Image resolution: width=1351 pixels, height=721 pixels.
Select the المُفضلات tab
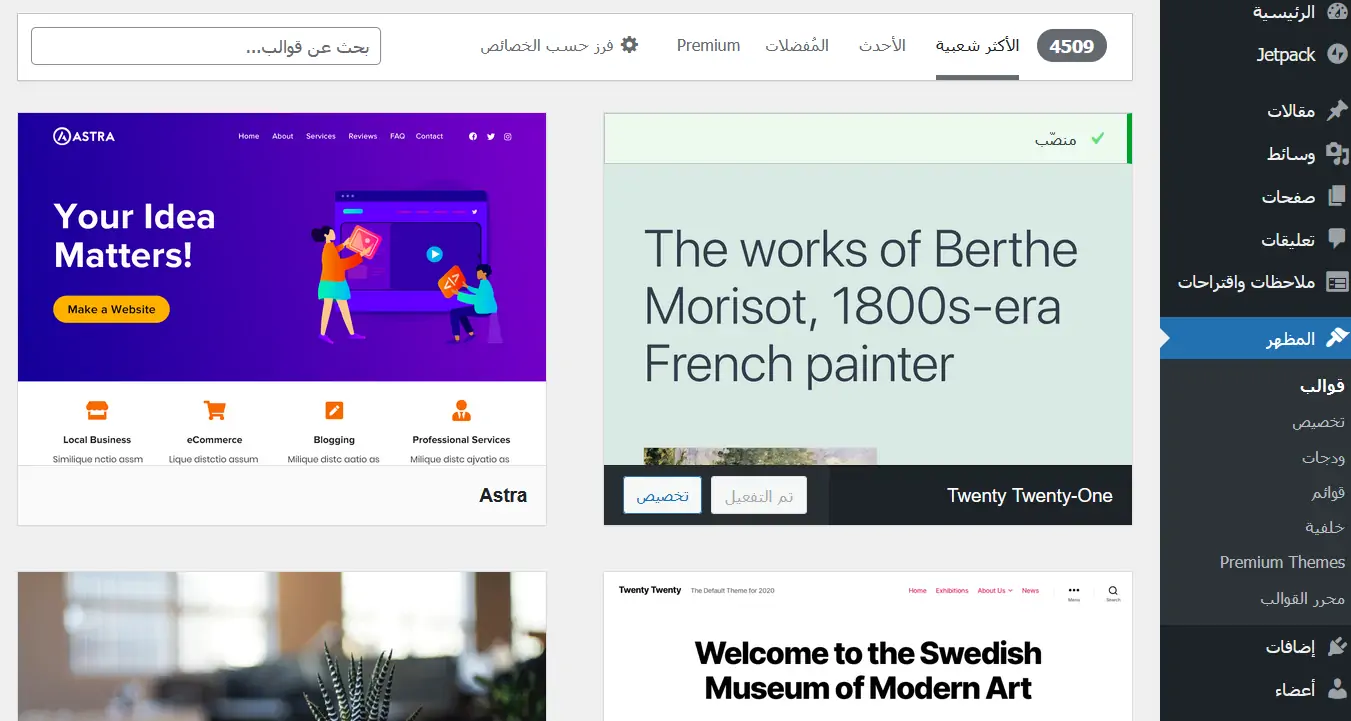coord(797,46)
